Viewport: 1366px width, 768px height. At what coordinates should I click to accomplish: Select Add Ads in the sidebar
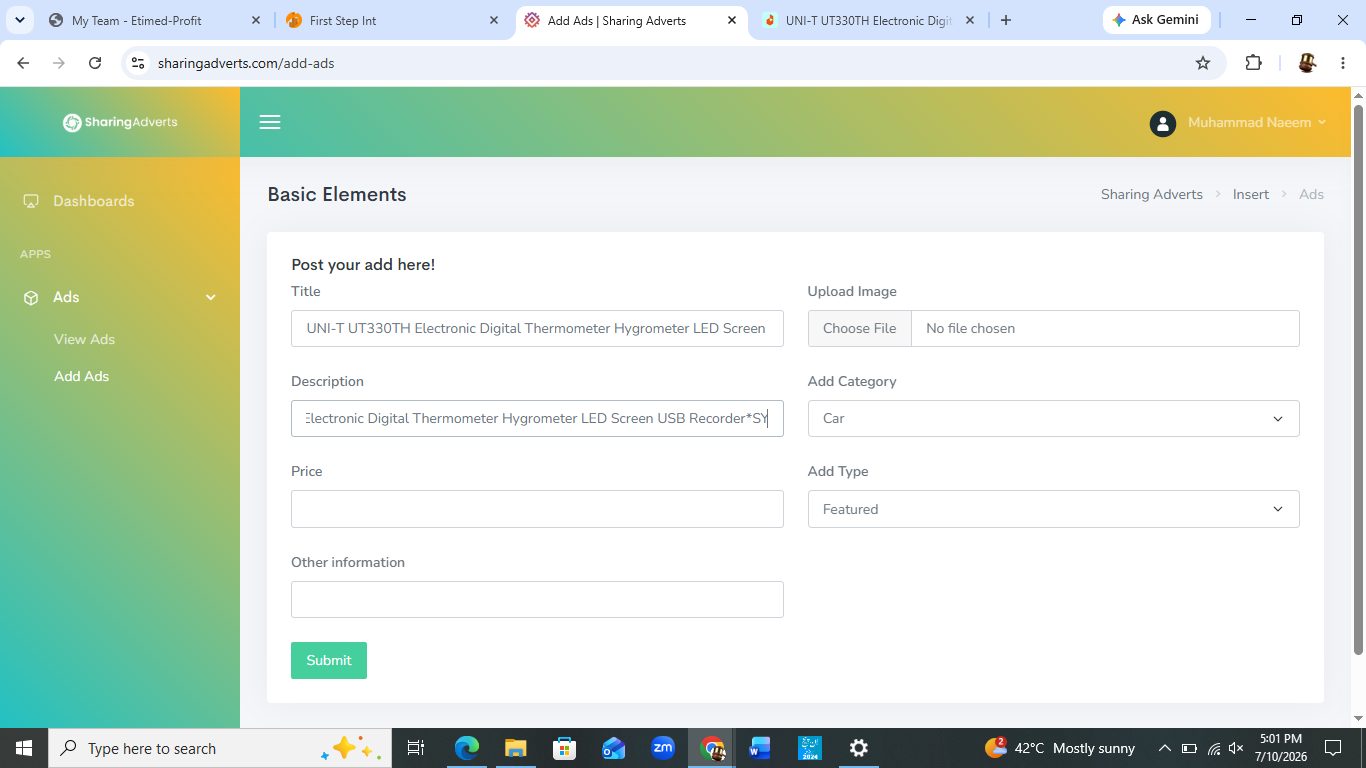pos(81,377)
